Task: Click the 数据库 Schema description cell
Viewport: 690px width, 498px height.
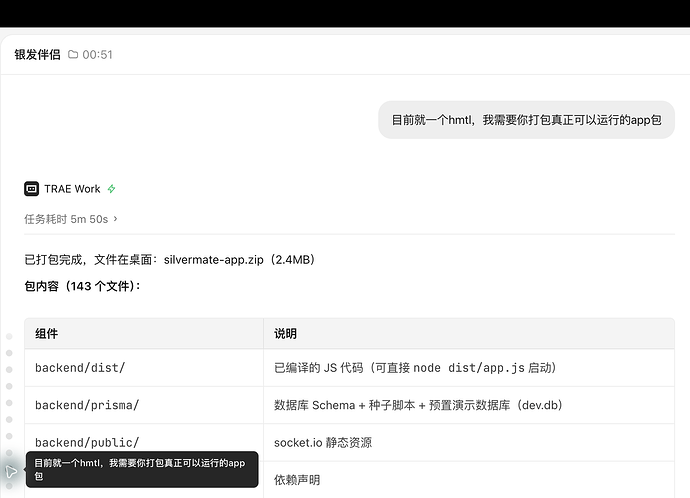Action: coord(469,405)
